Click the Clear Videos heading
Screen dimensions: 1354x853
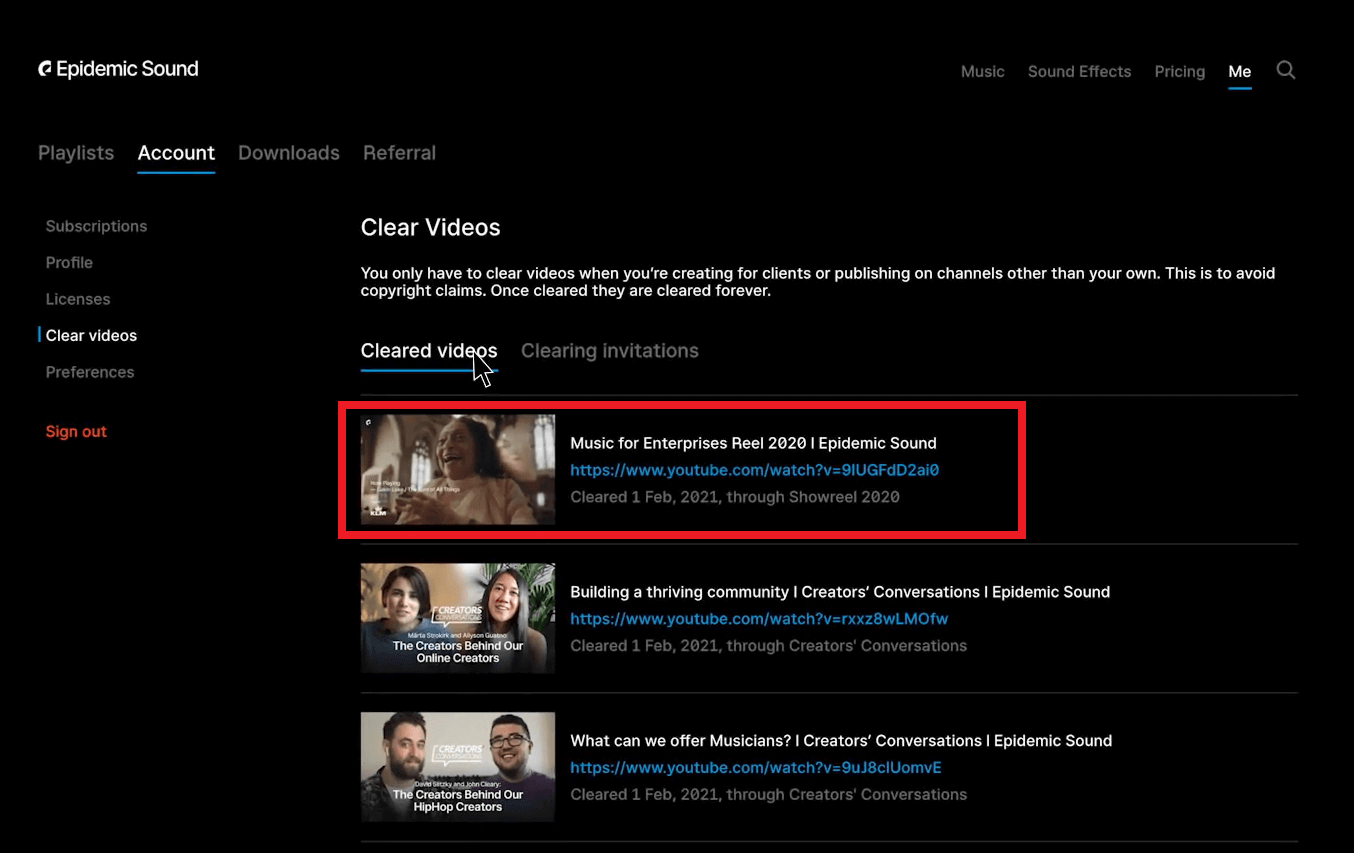tap(430, 228)
